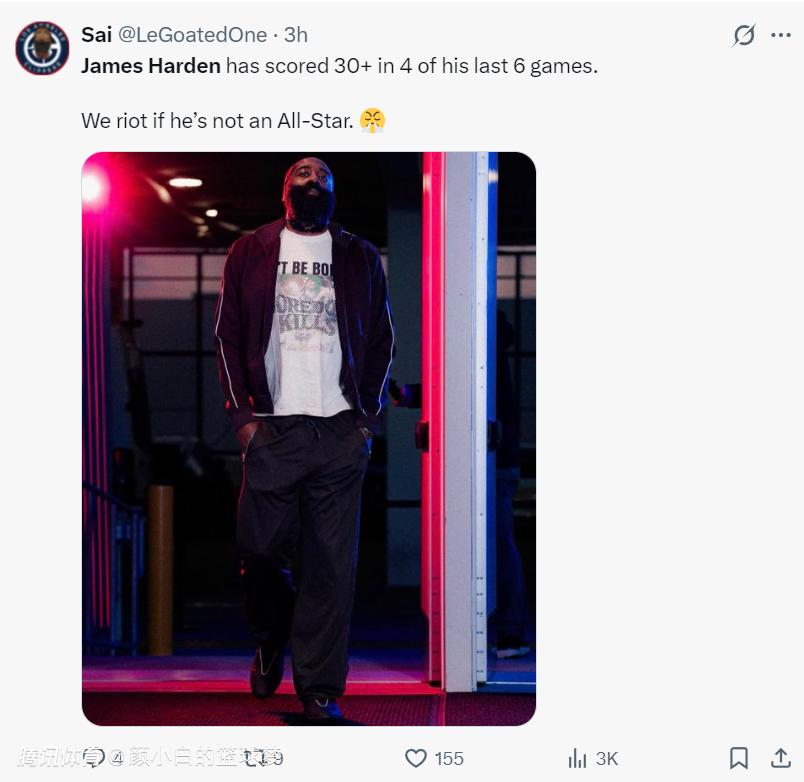Click the reply count number 4
The image size is (804, 782).
[x=118, y=759]
